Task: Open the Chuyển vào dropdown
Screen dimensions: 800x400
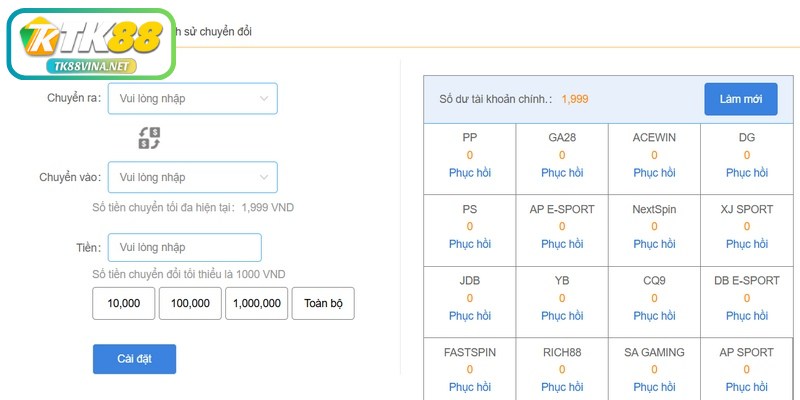Action: coord(192,177)
